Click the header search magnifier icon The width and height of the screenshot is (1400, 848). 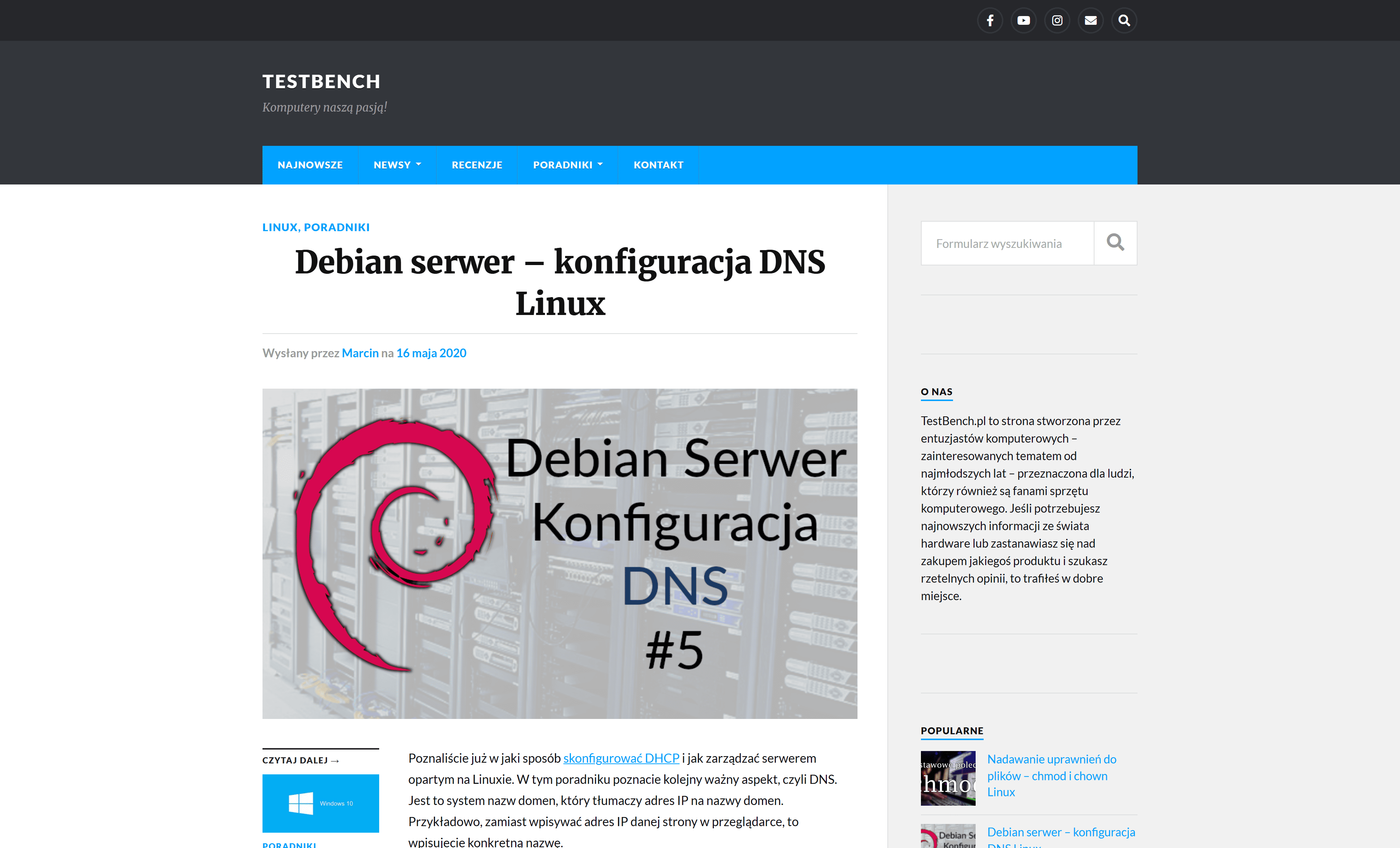click(1124, 20)
